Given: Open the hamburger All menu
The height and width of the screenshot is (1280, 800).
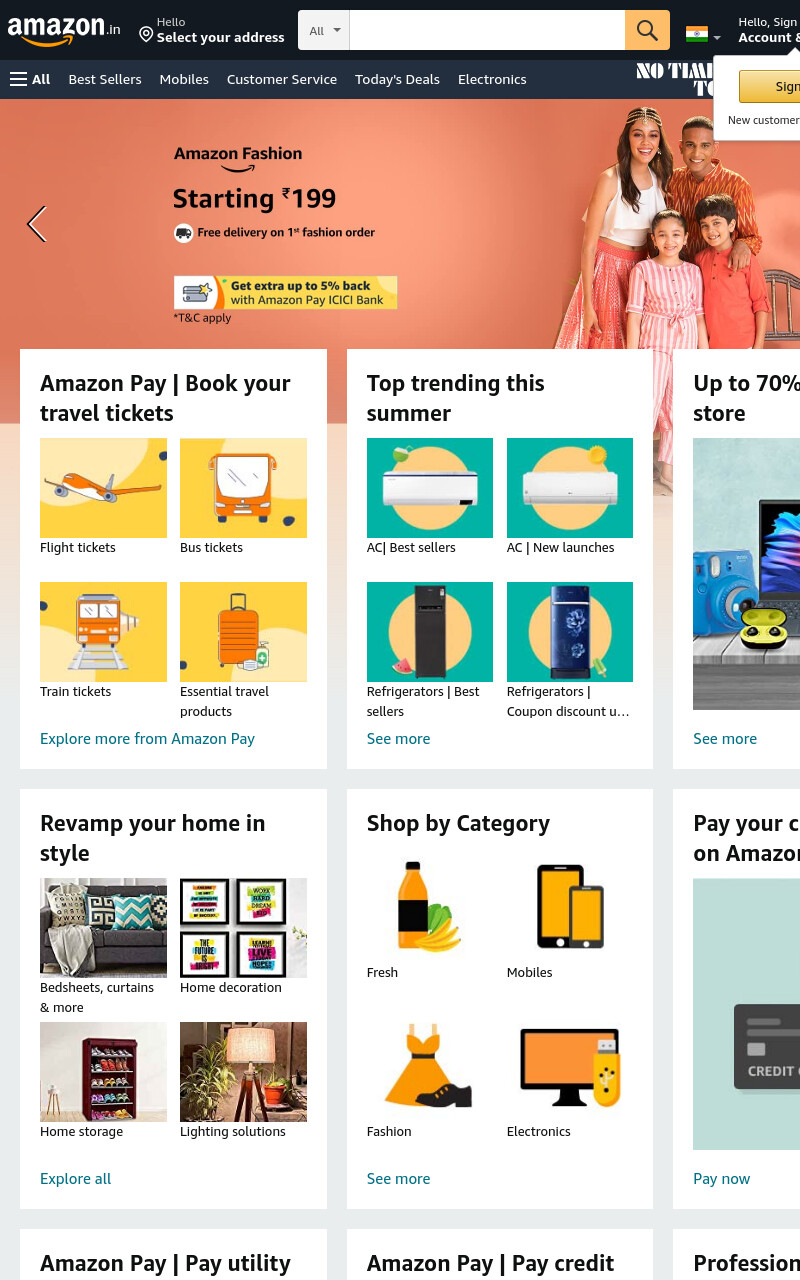Looking at the screenshot, I should pyautogui.click(x=30, y=79).
